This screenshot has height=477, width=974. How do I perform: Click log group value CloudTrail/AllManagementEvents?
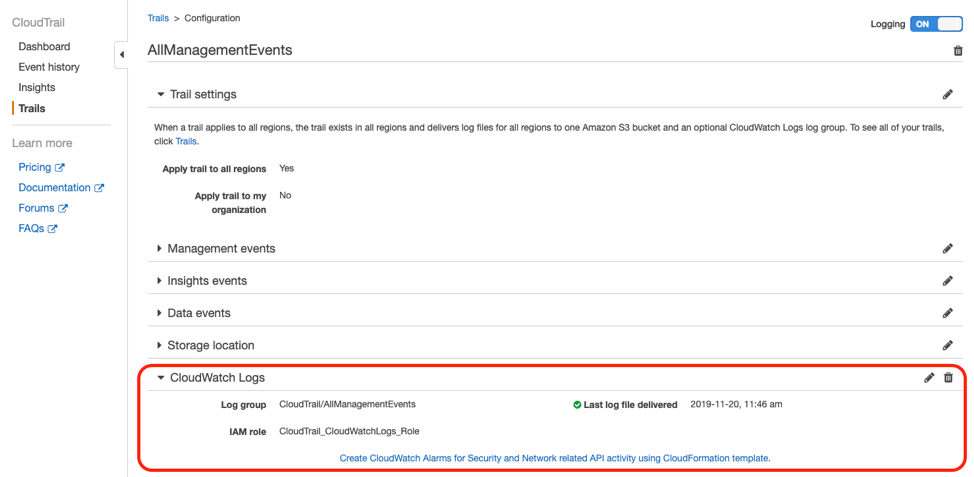pyautogui.click(x=347, y=404)
